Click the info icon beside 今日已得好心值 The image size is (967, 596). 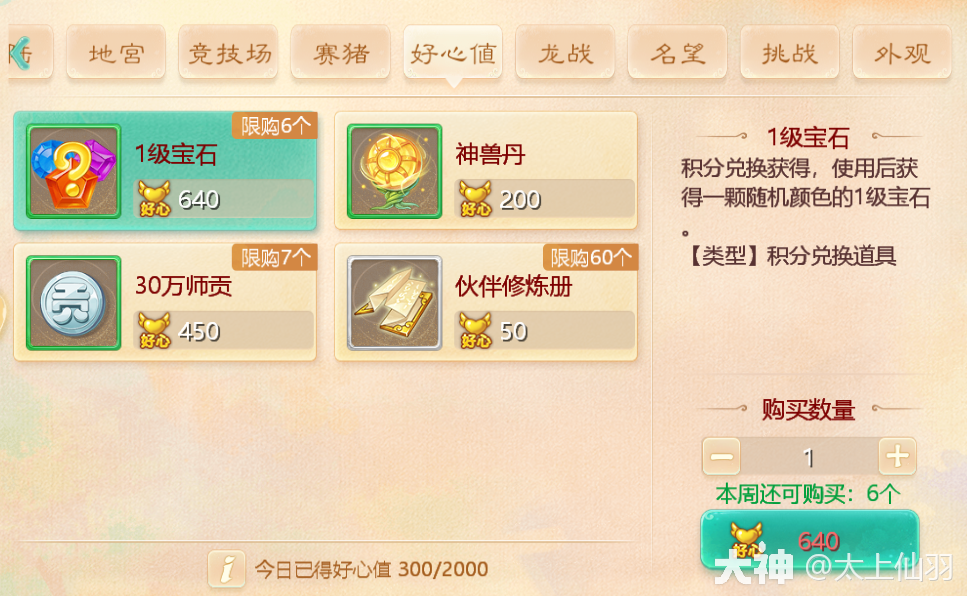(x=226, y=568)
